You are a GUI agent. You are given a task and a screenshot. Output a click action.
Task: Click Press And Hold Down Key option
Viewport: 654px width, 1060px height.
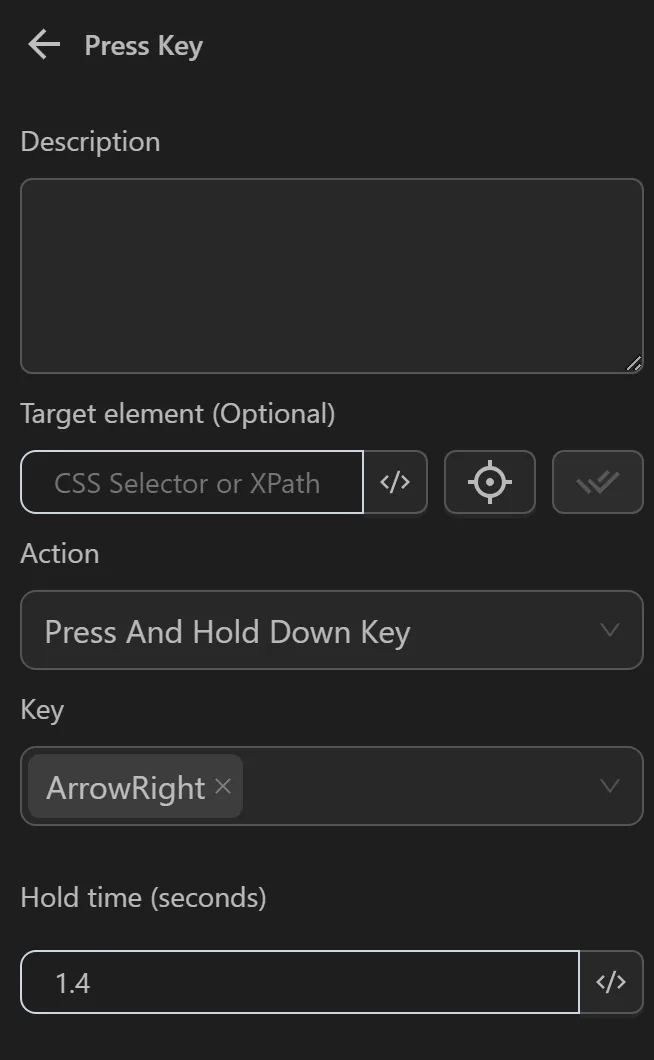[x=227, y=631]
